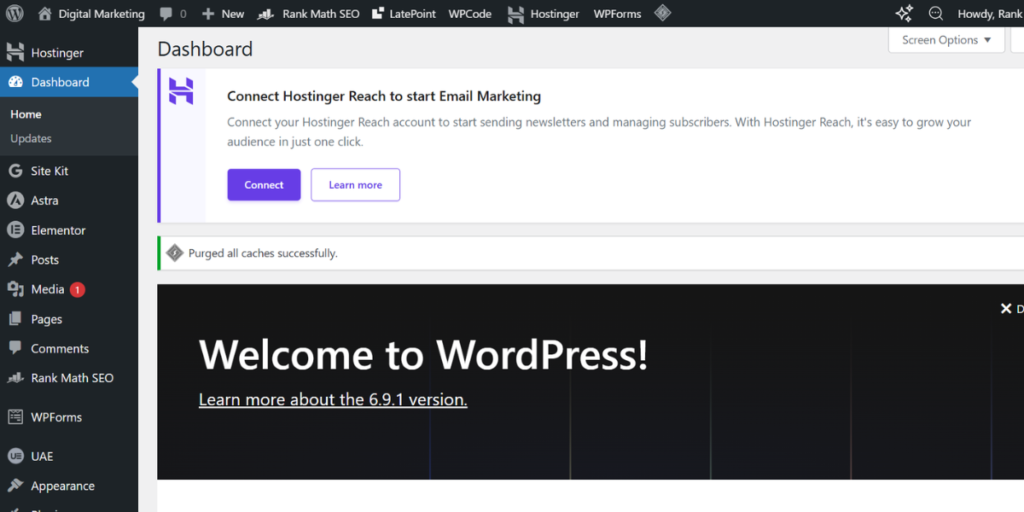Click the Rank Math SEO chart icon in admin bar
Screen dimensions: 1024x512
point(265,14)
